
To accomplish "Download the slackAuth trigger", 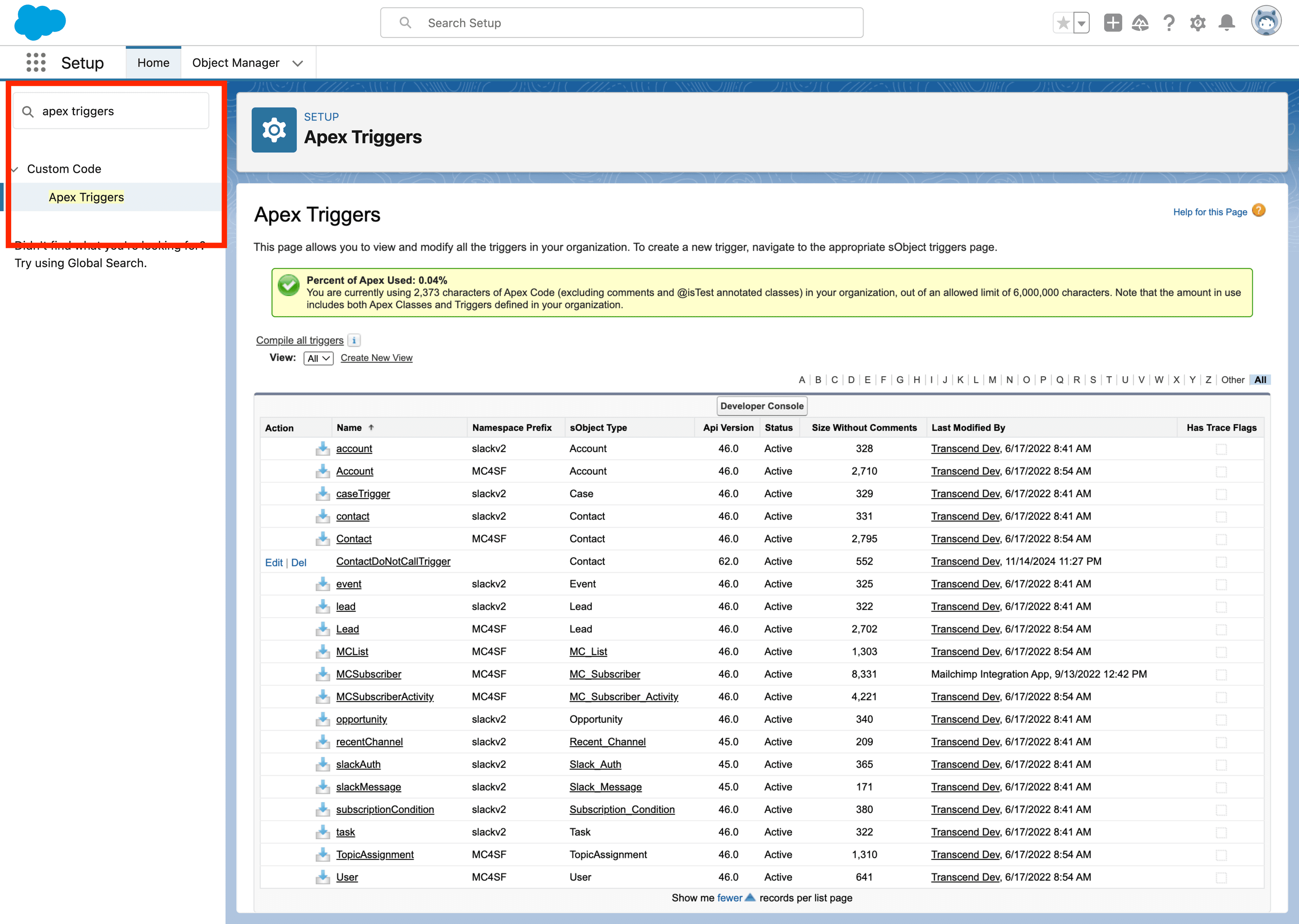I will tap(322, 764).
